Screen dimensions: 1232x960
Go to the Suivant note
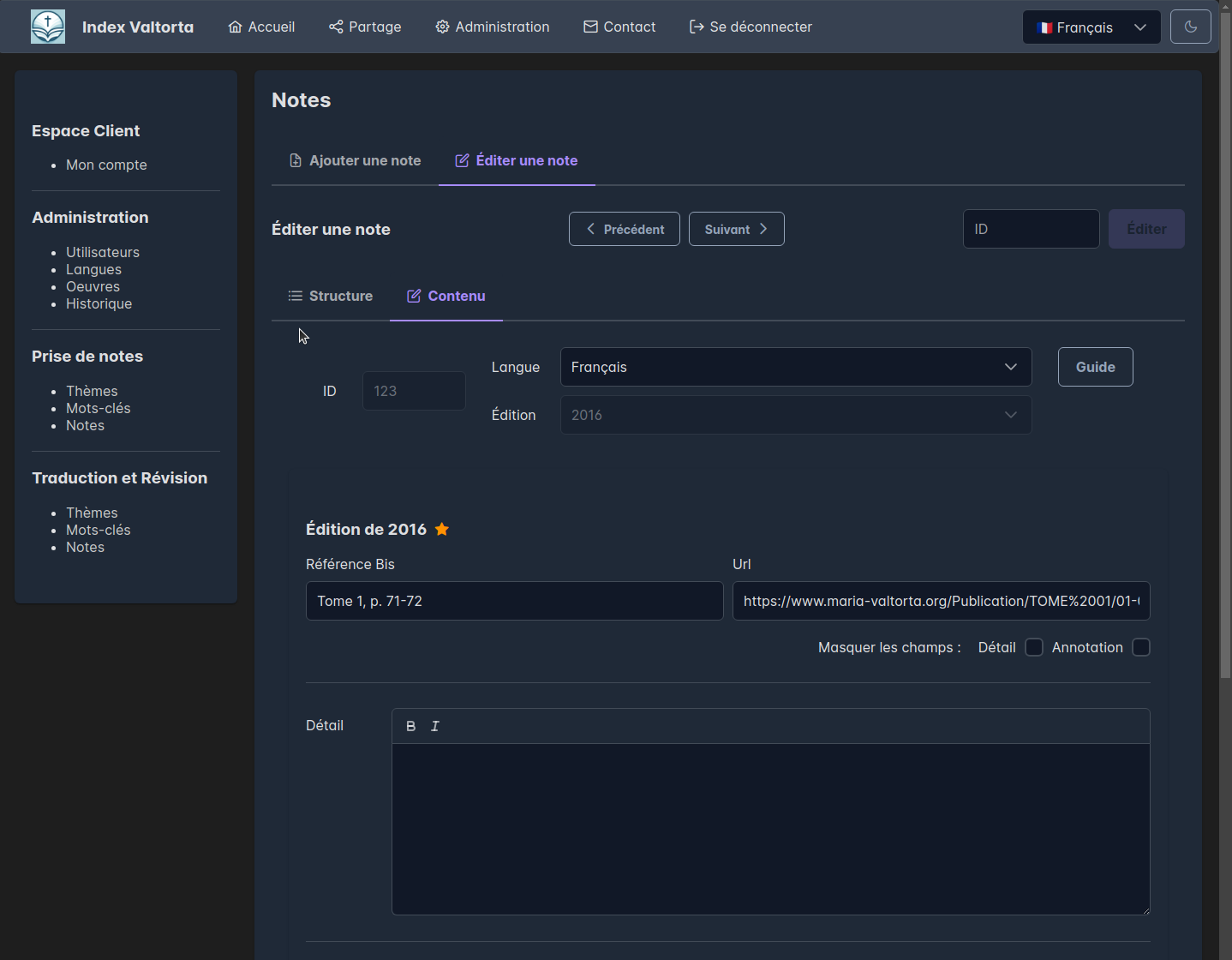[x=736, y=229]
